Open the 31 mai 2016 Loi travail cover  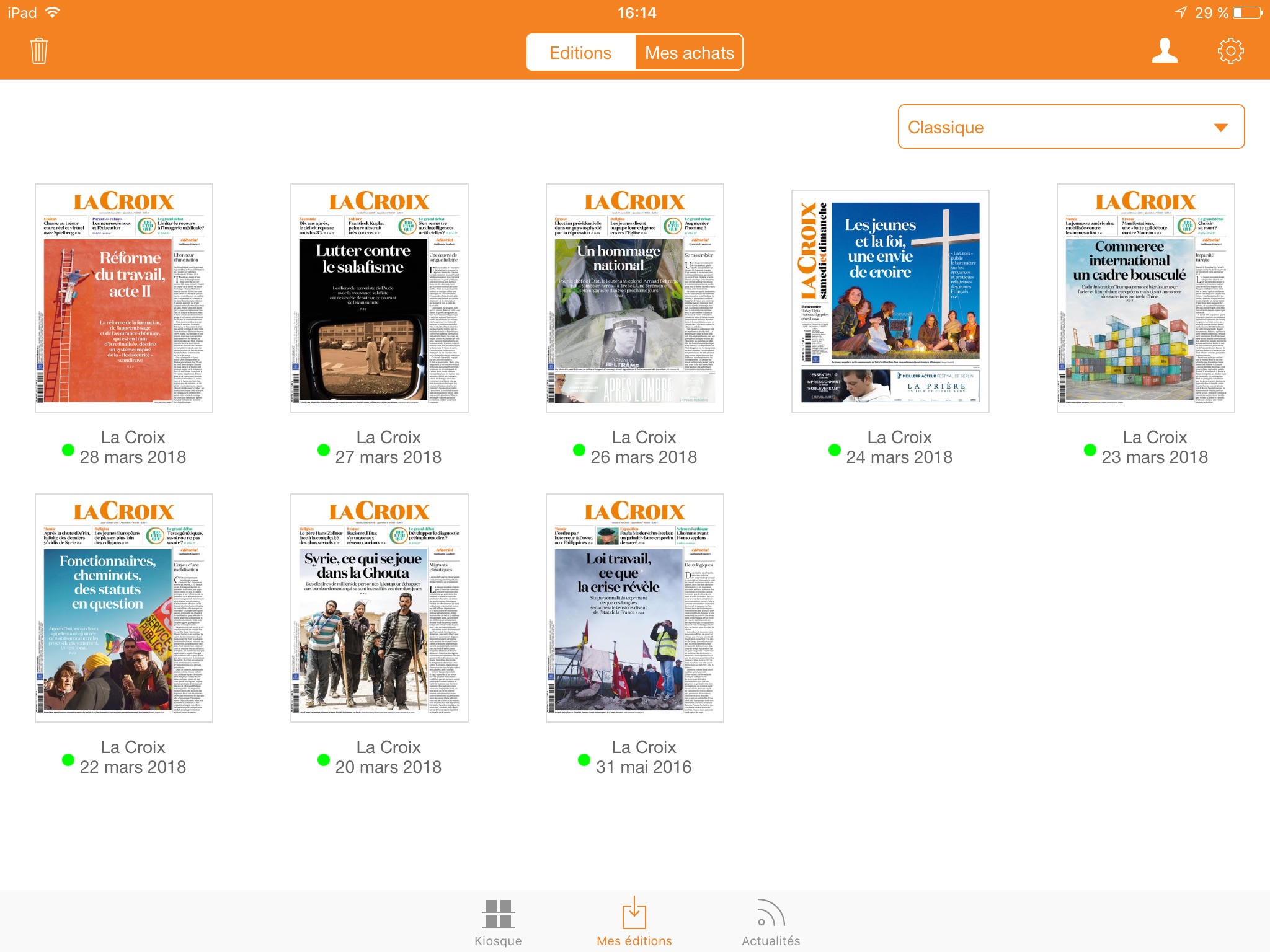(634, 608)
